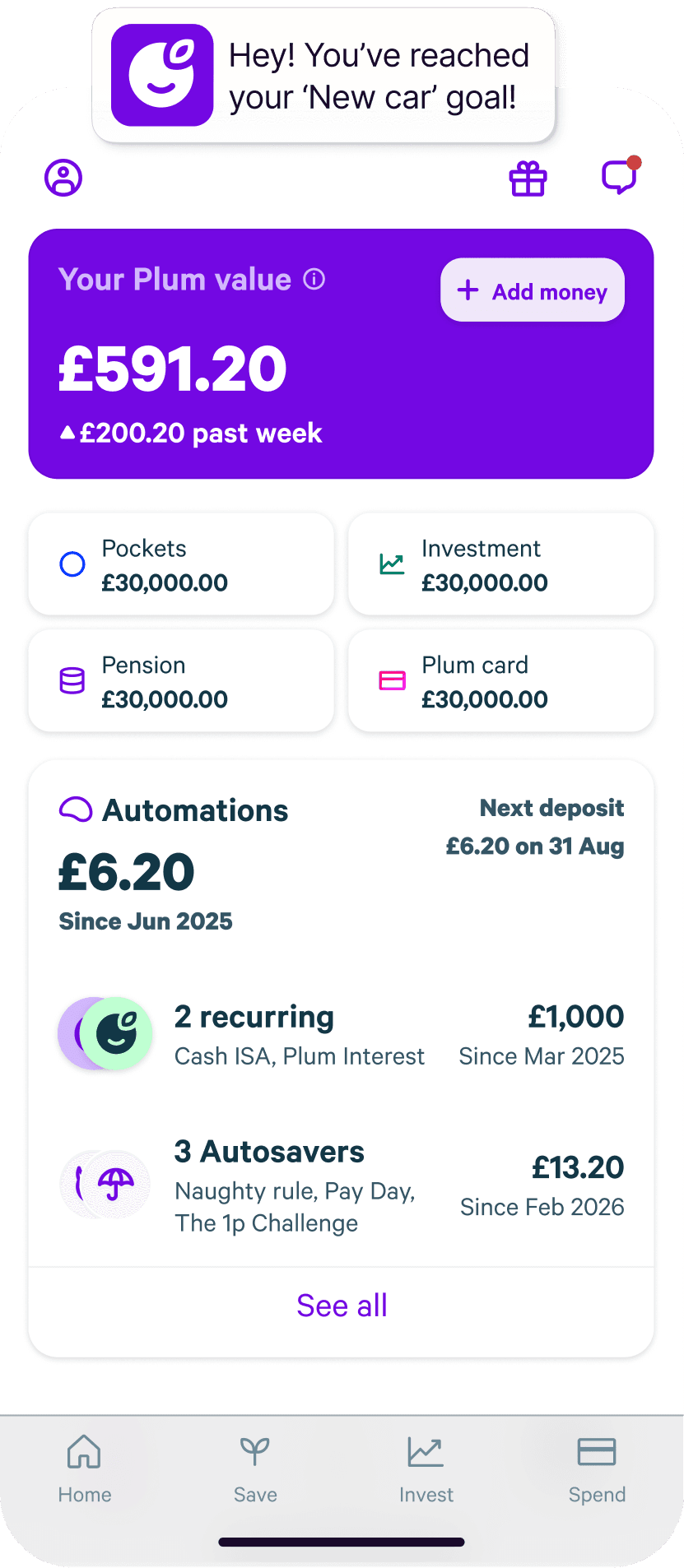Open the gift rewards icon
Screen dimensions: 684x1568
point(528,178)
